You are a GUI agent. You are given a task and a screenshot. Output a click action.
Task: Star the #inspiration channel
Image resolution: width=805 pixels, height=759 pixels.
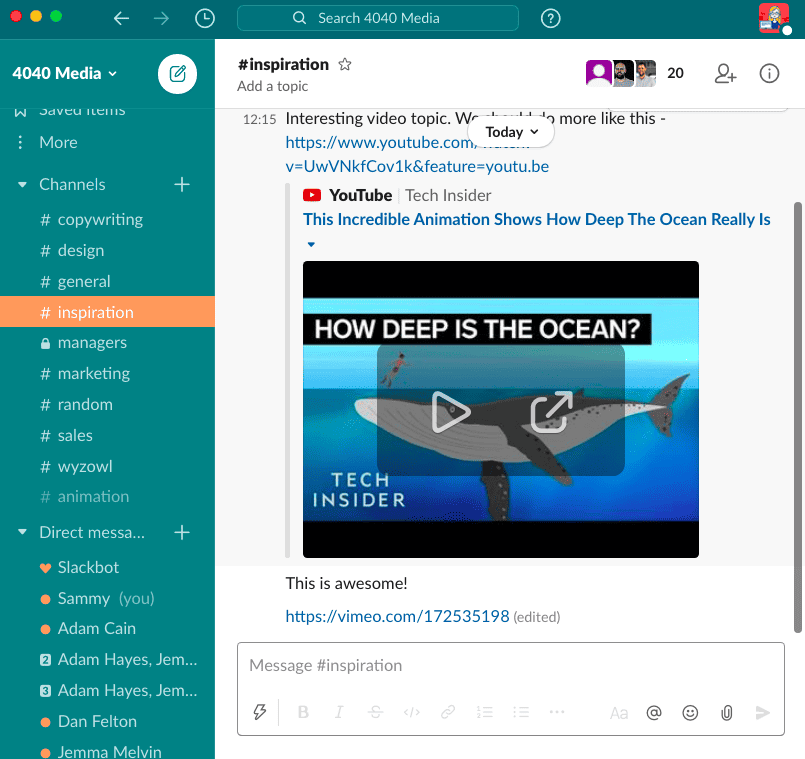point(345,64)
